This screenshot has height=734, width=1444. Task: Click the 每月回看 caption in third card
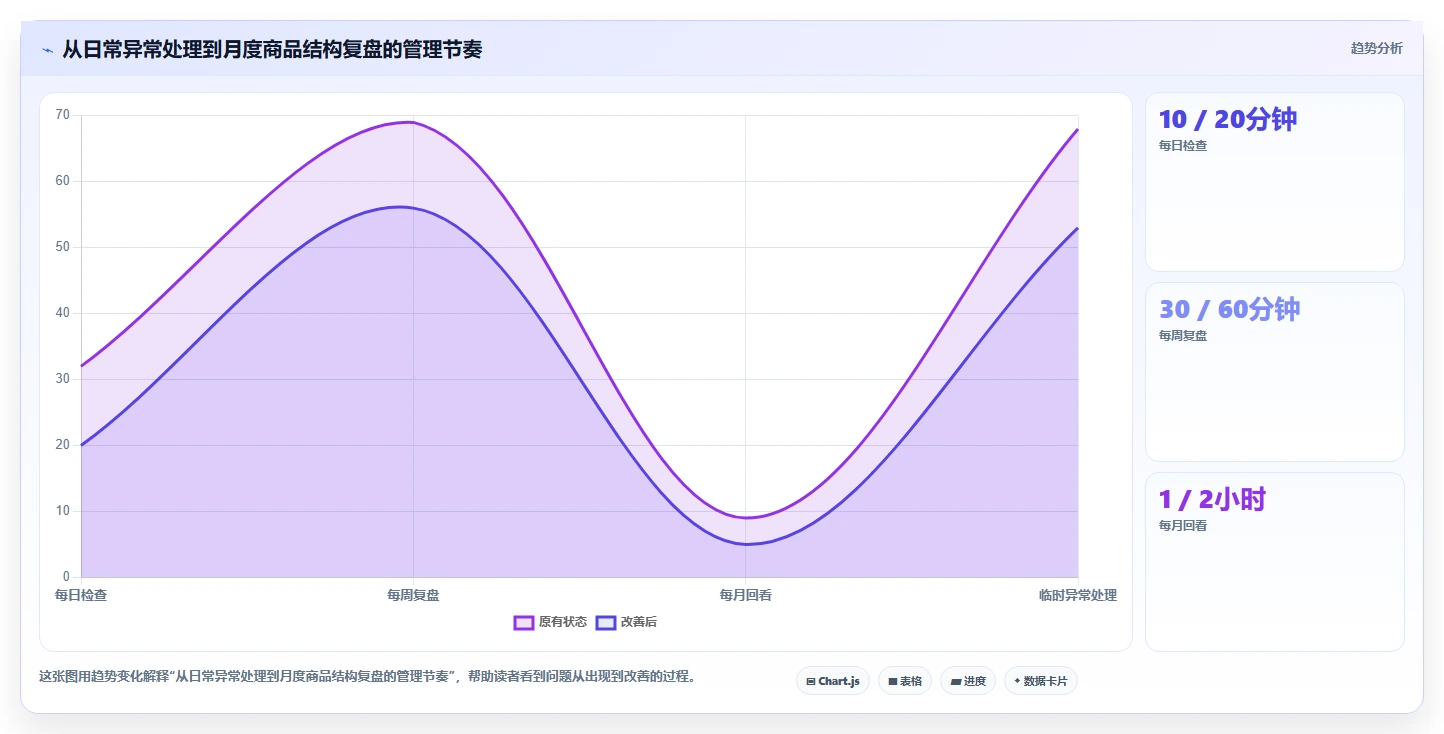click(1183, 526)
